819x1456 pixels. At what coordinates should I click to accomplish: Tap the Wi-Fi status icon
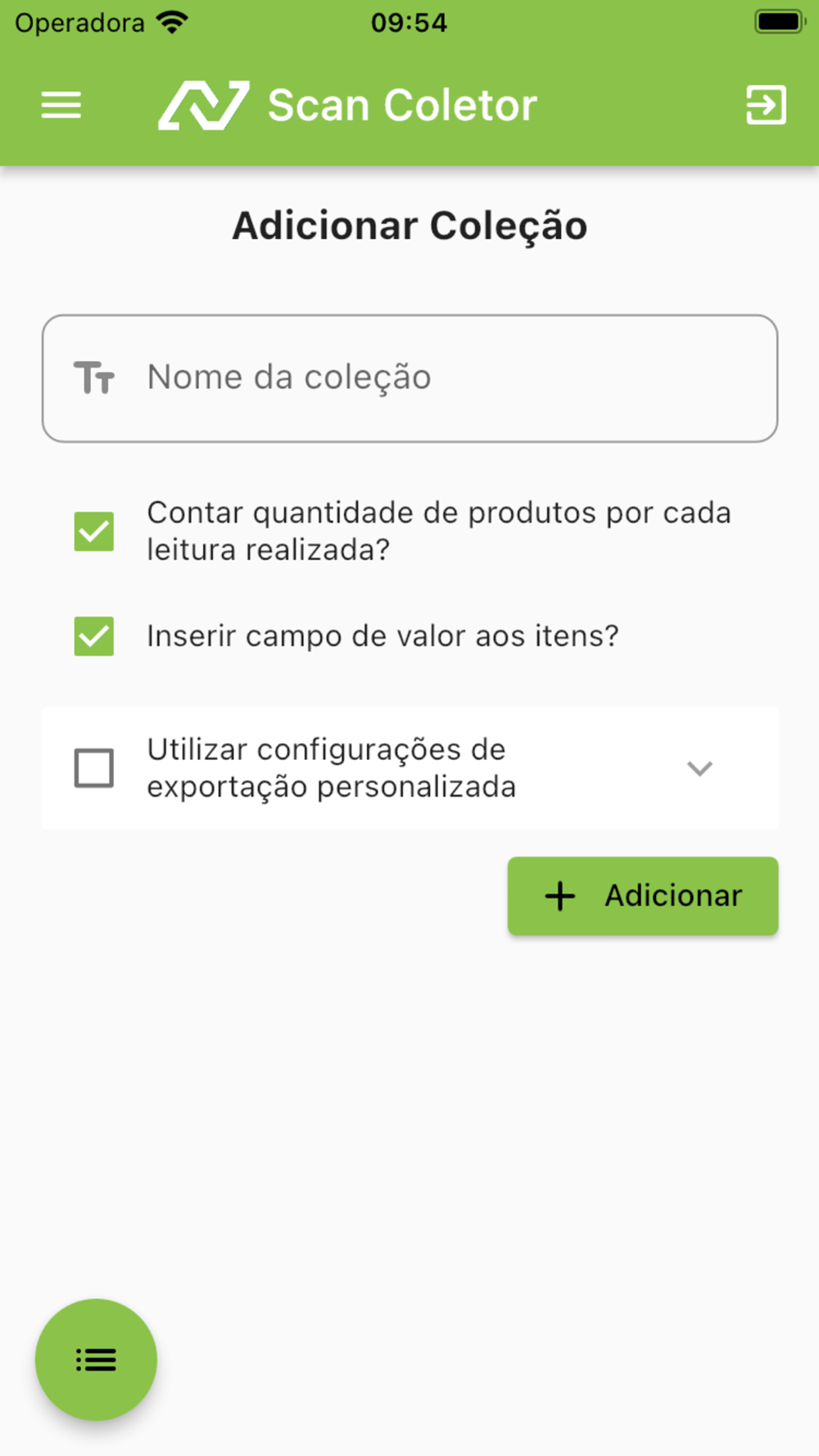172,22
